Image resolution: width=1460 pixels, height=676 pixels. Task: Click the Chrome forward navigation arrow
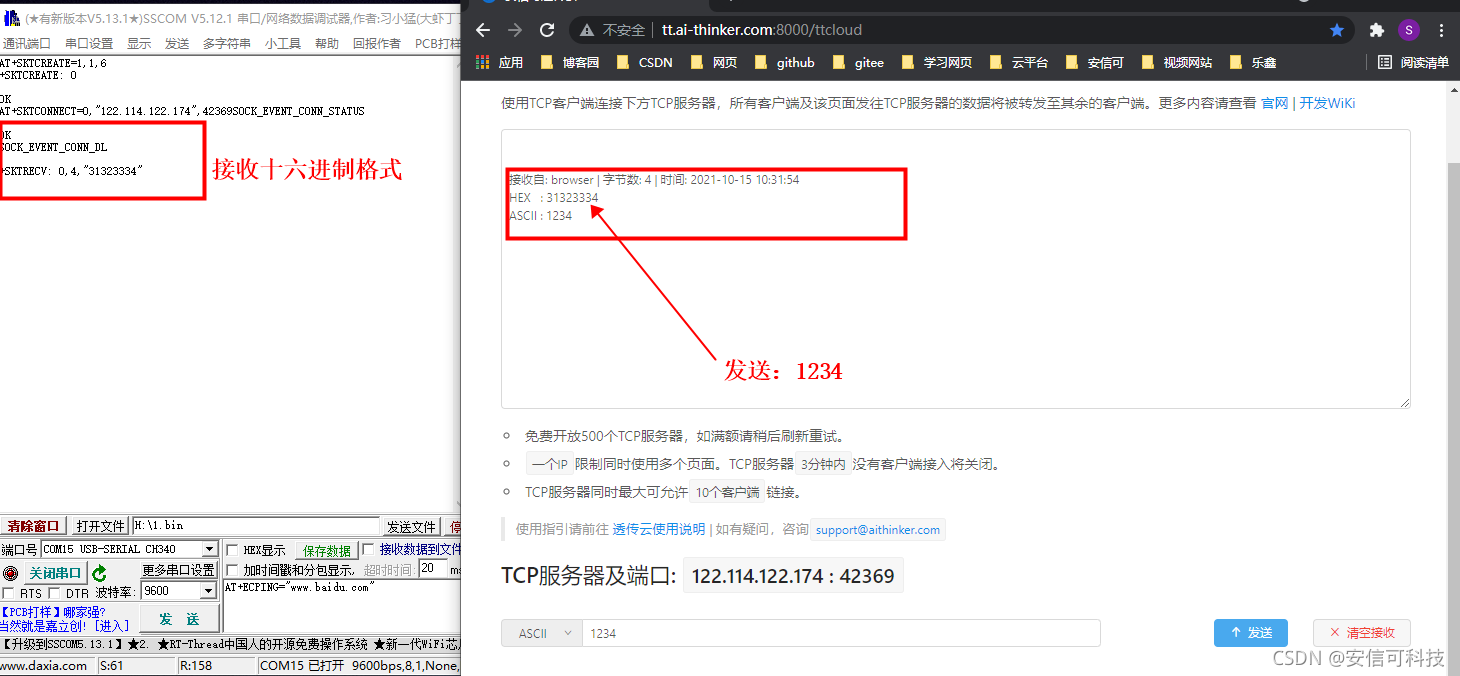click(x=514, y=30)
